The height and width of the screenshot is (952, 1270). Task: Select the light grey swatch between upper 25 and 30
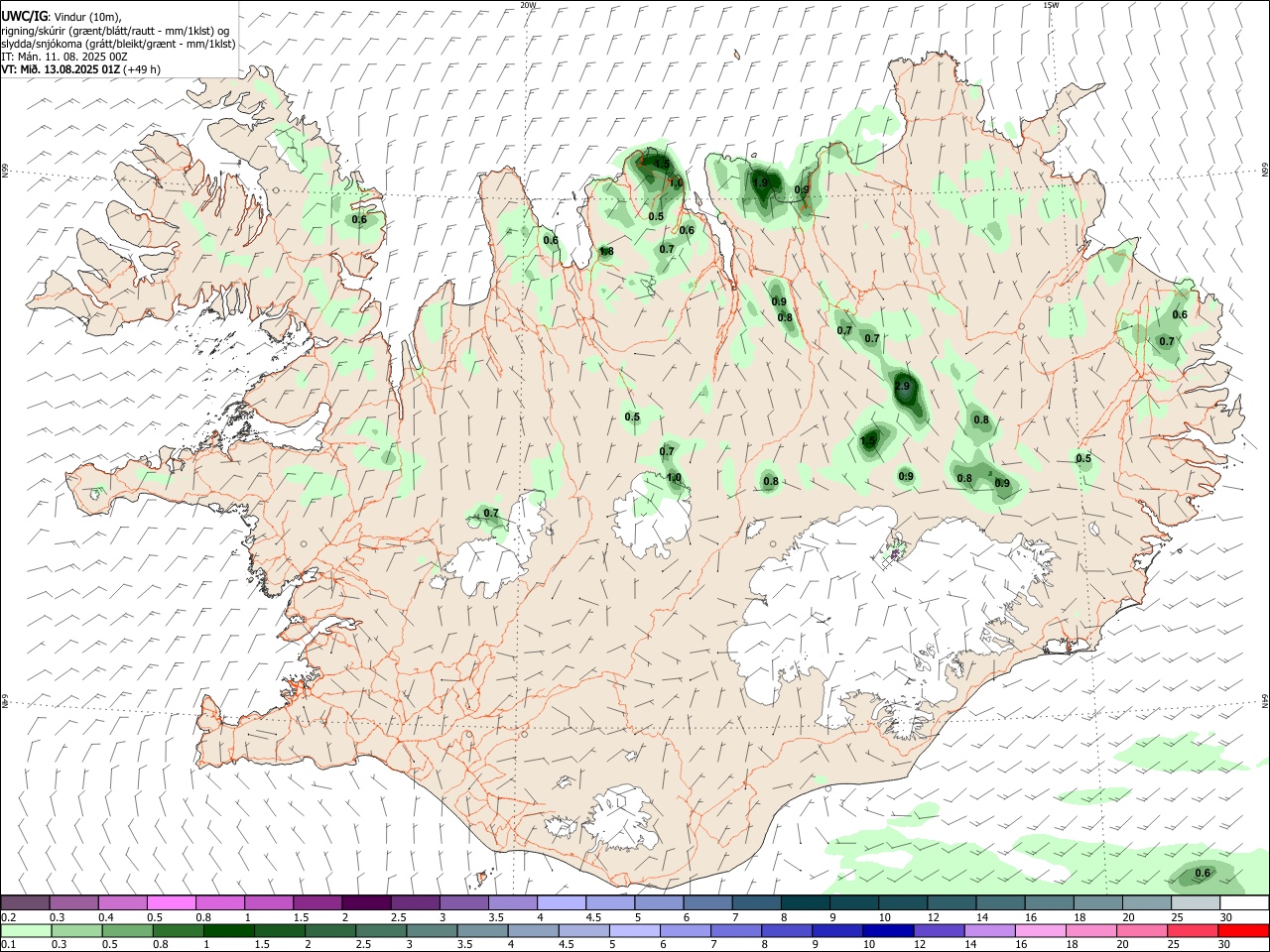1196,902
